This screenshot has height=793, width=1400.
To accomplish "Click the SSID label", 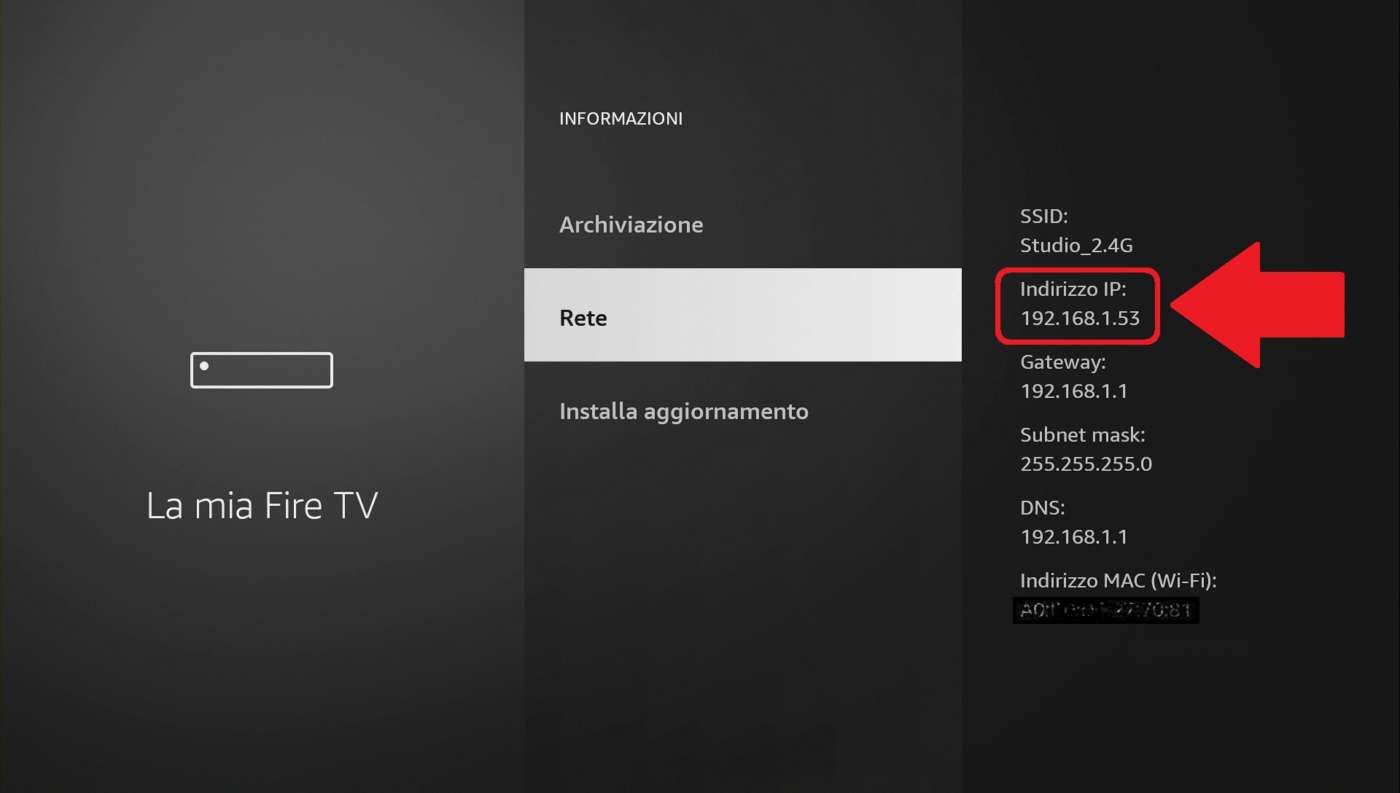I will [x=1044, y=216].
